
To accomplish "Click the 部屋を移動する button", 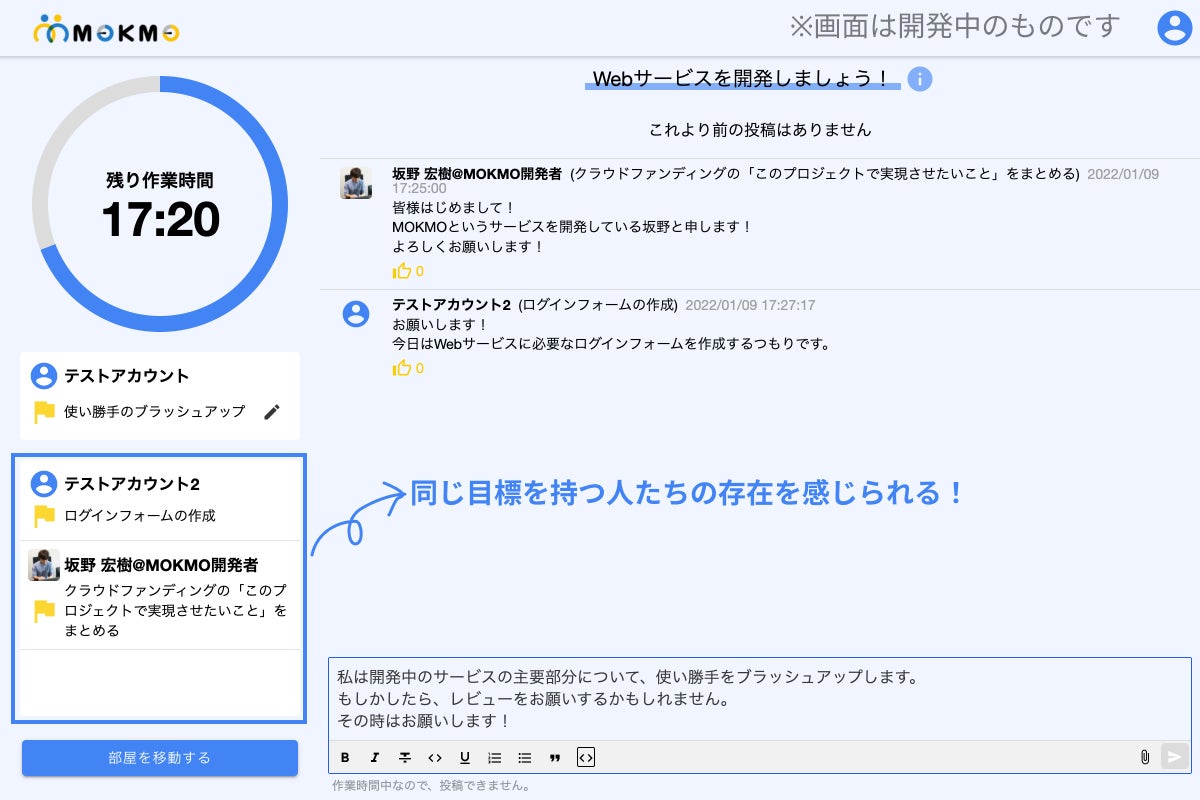I will [x=160, y=758].
